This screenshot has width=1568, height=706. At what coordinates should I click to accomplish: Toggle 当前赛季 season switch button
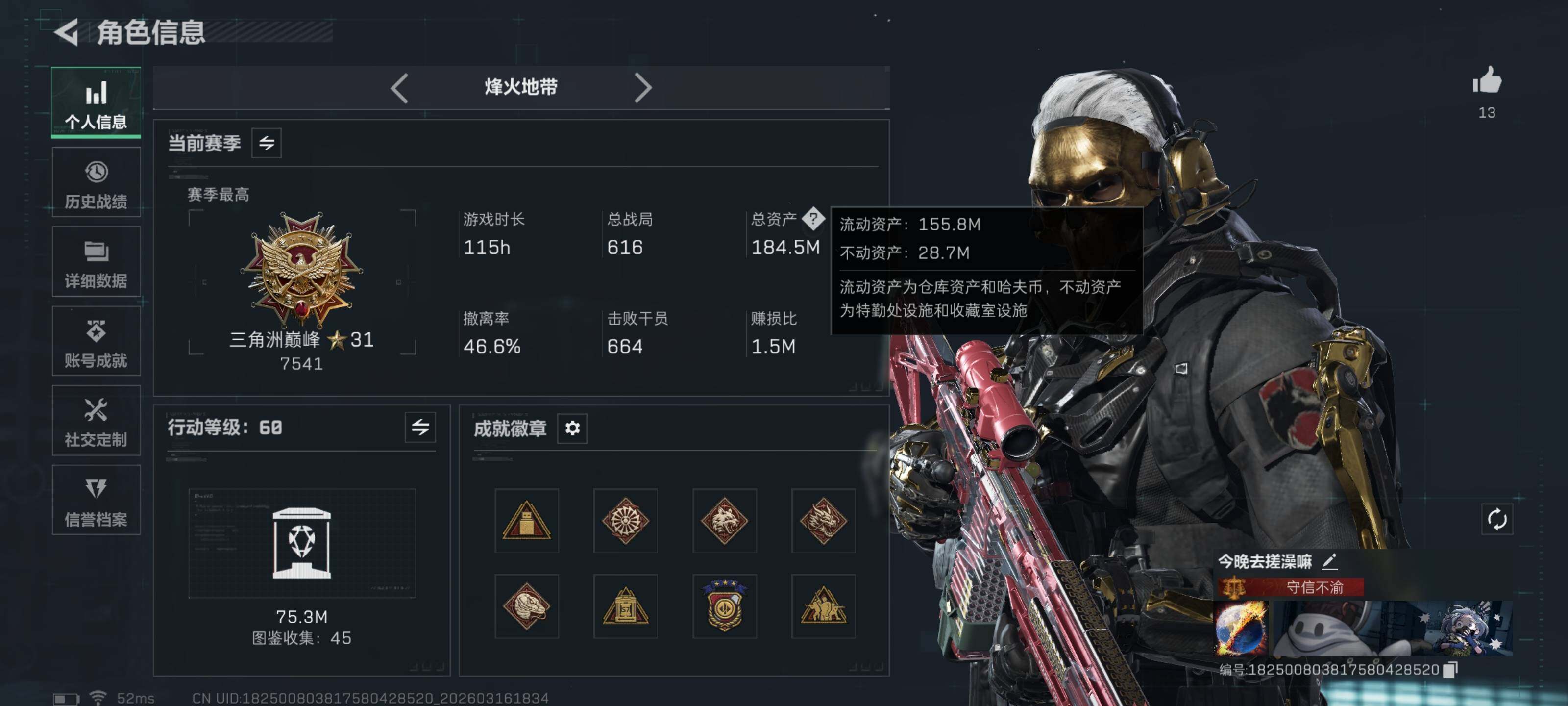pos(267,143)
